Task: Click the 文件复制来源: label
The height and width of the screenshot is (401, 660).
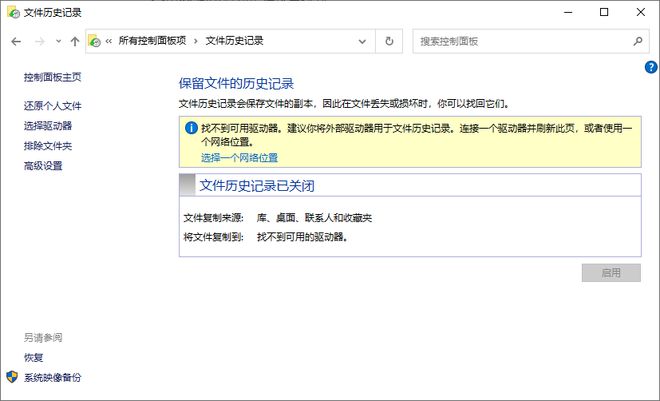Action: point(214,218)
